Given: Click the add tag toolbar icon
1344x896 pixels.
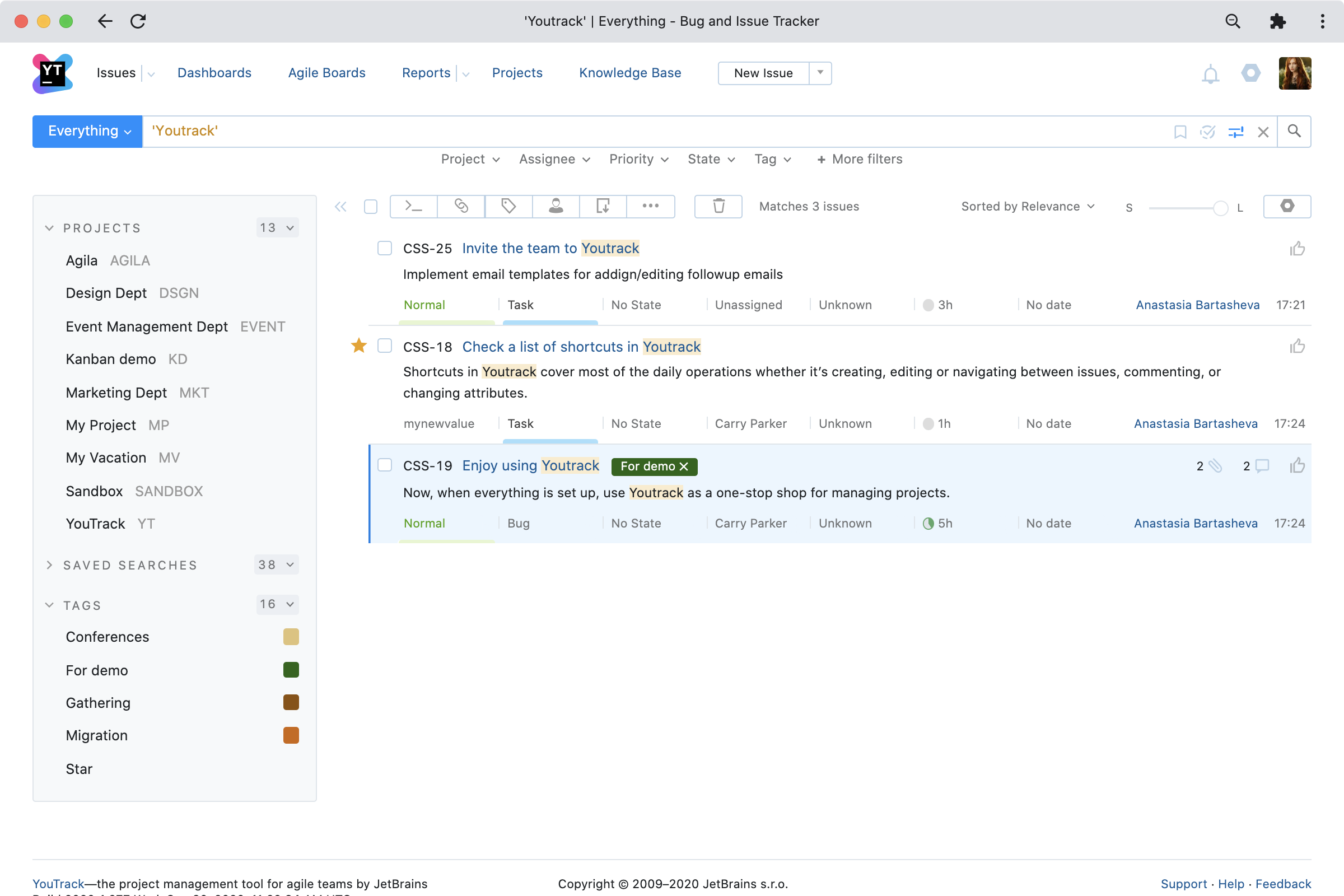Looking at the screenshot, I should (x=508, y=206).
